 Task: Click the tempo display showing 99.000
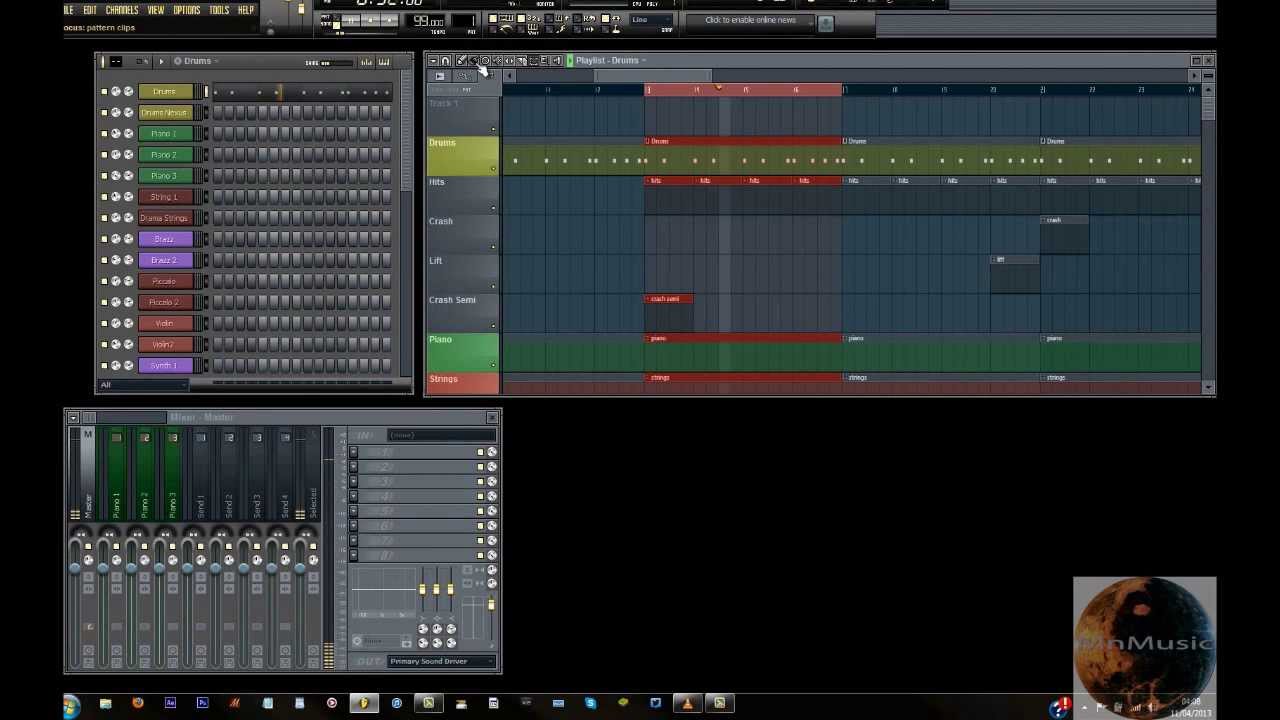tap(428, 22)
